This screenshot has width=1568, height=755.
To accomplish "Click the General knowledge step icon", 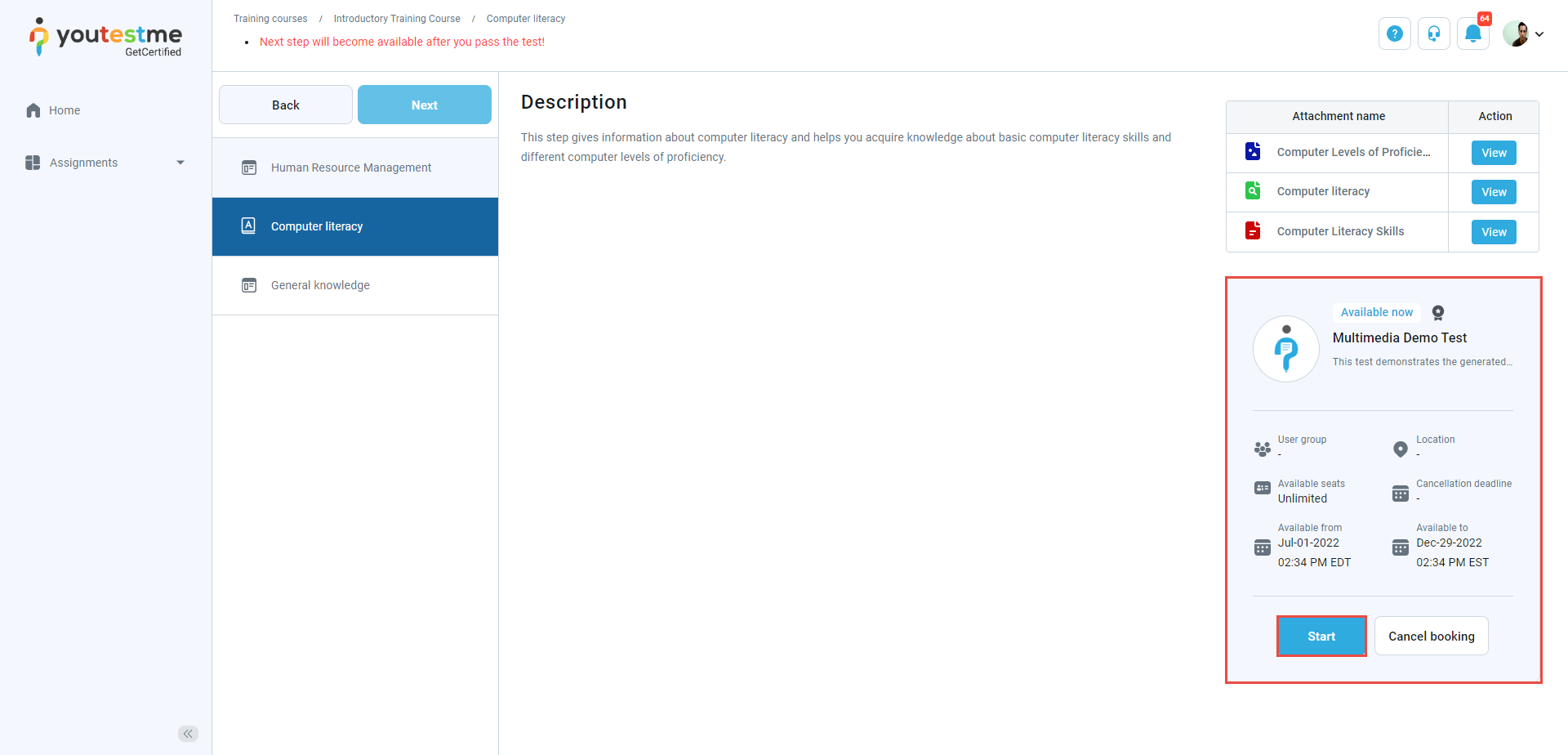I will pos(249,285).
